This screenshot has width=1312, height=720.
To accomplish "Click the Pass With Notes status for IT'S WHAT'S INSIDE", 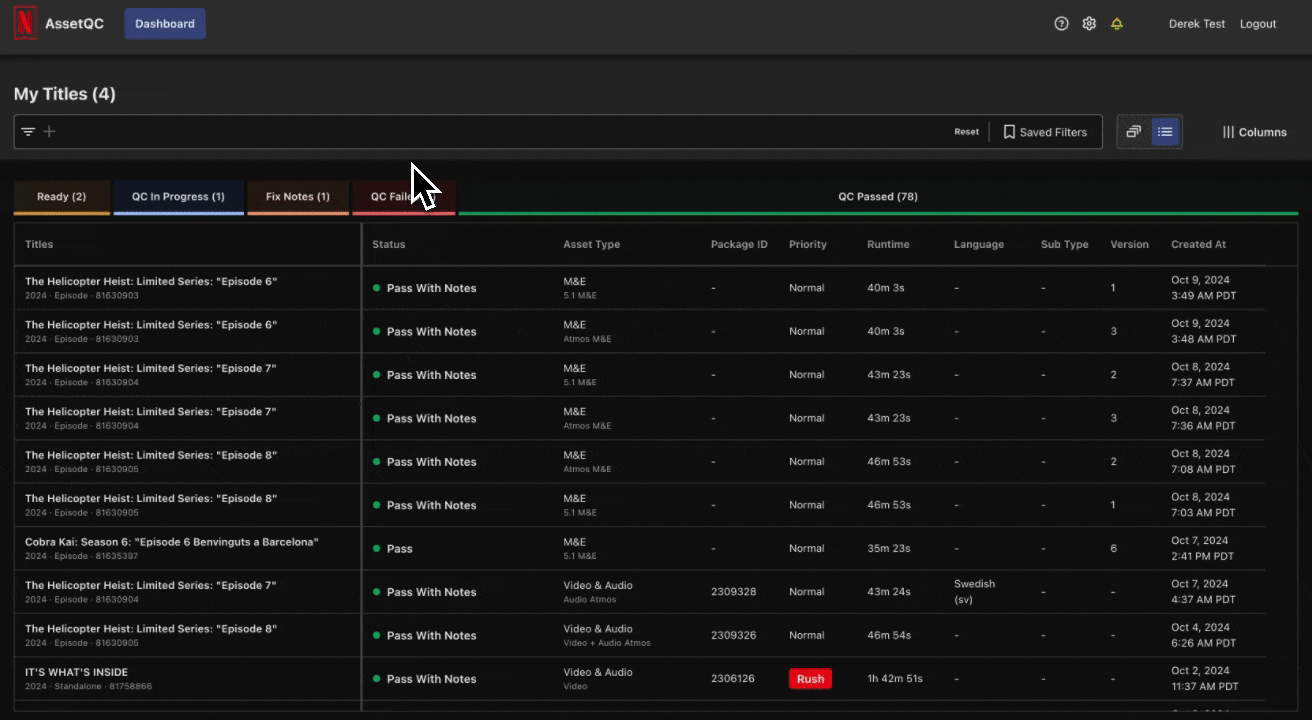I will [x=425, y=679].
